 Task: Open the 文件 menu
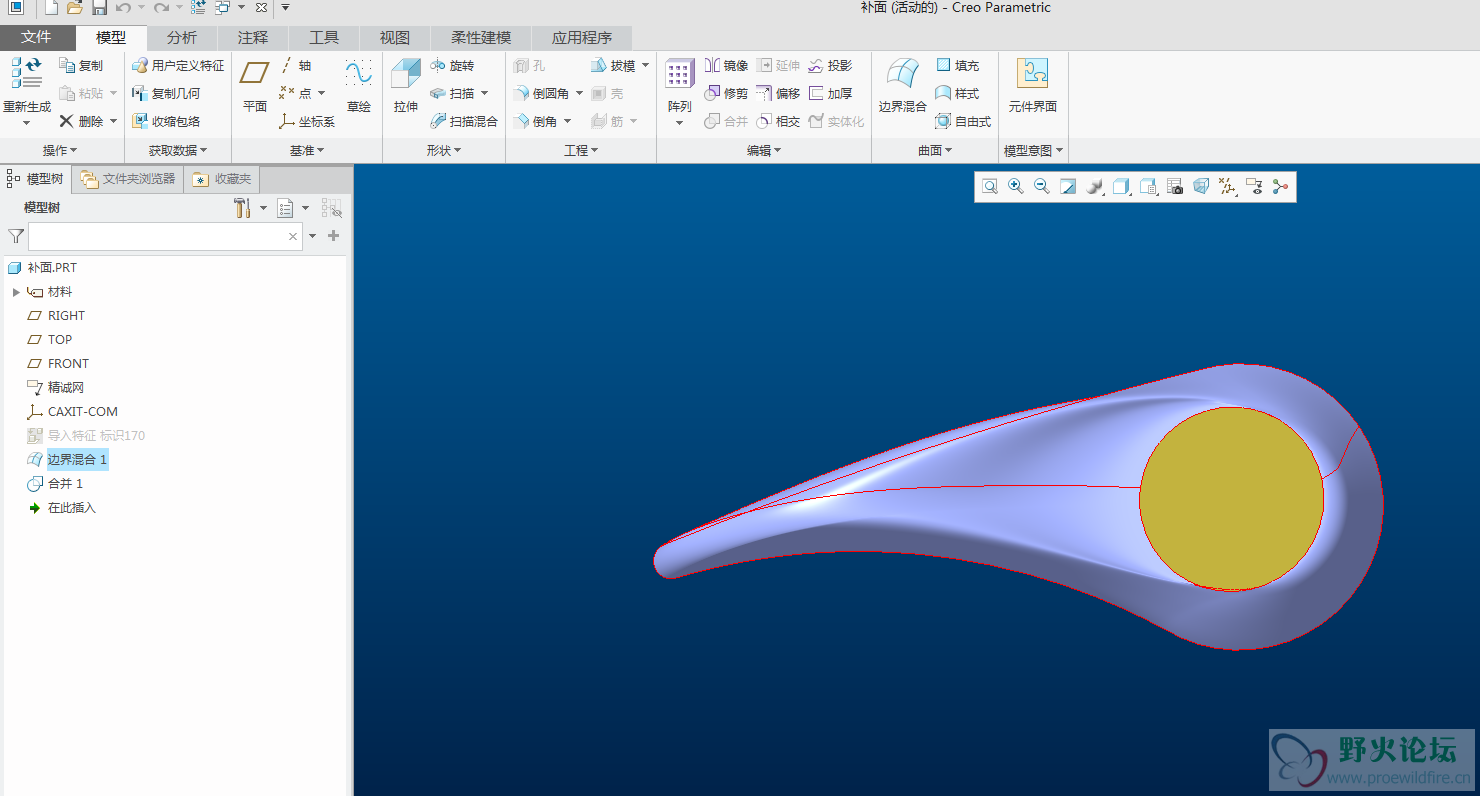click(x=37, y=38)
